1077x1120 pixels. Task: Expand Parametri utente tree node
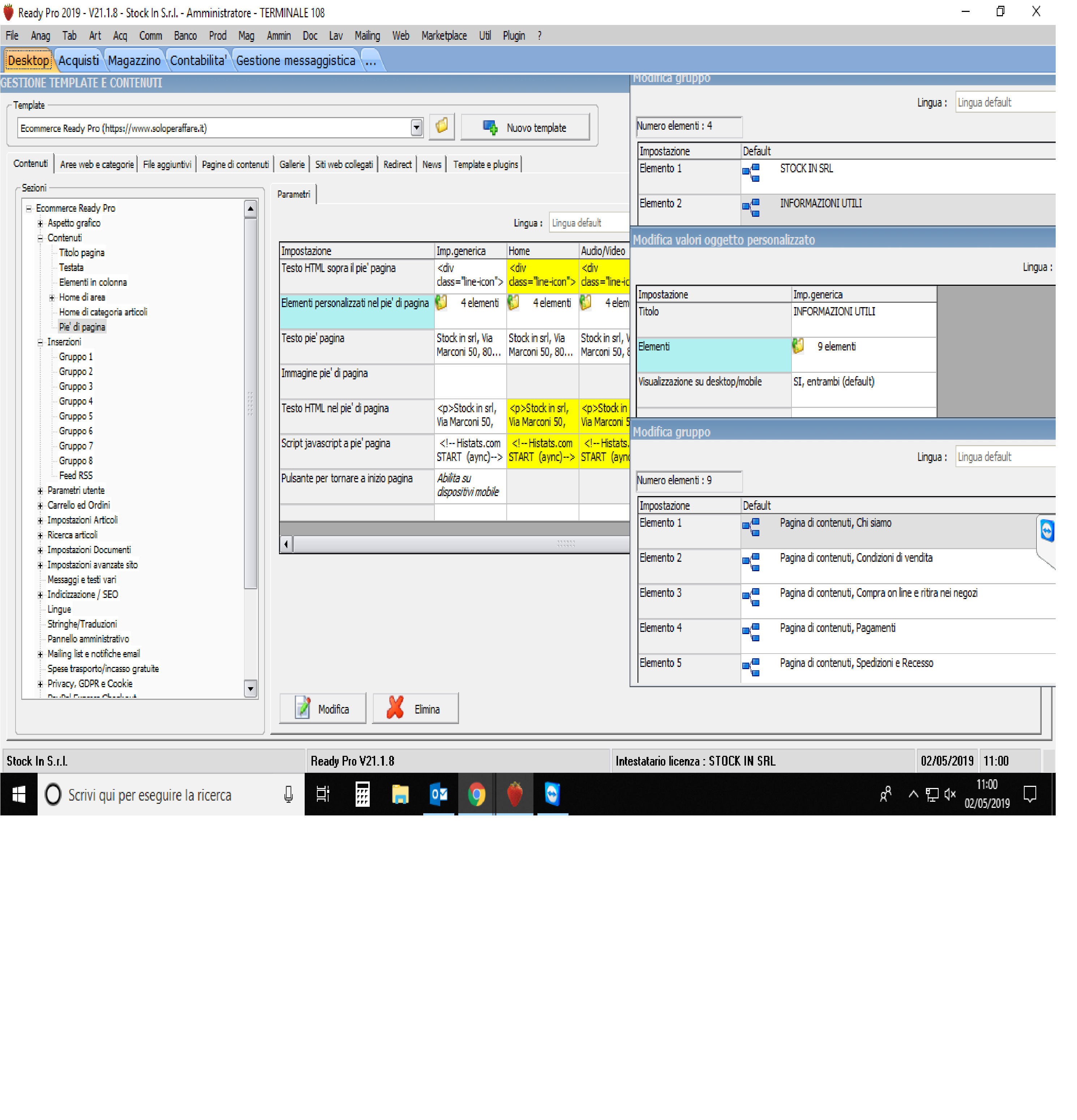40,491
